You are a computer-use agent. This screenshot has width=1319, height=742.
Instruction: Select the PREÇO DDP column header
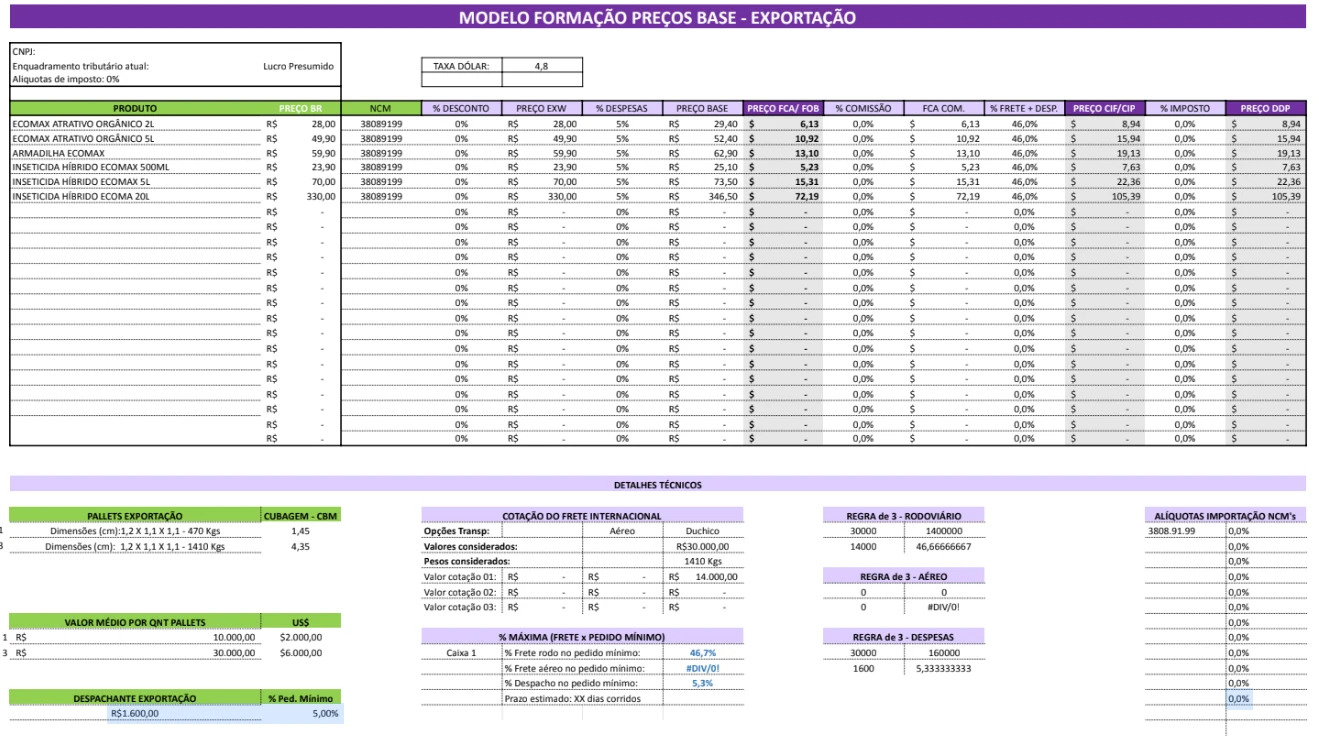[x=1265, y=108]
